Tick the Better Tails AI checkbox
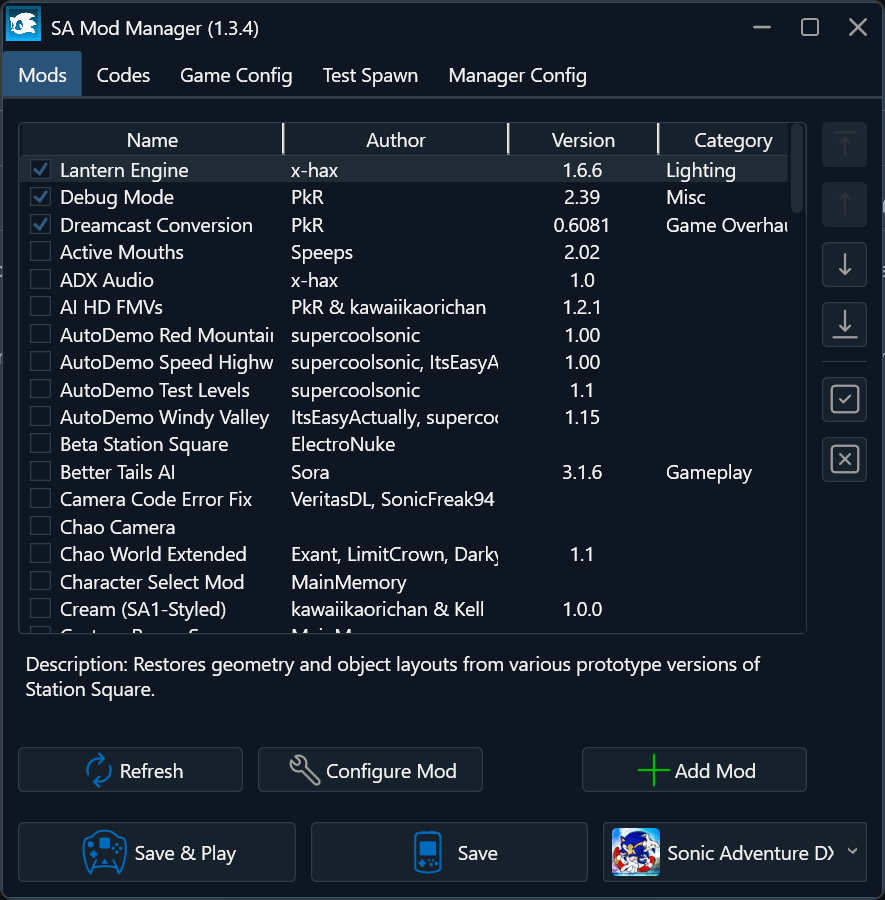Image resolution: width=885 pixels, height=900 pixels. click(41, 472)
